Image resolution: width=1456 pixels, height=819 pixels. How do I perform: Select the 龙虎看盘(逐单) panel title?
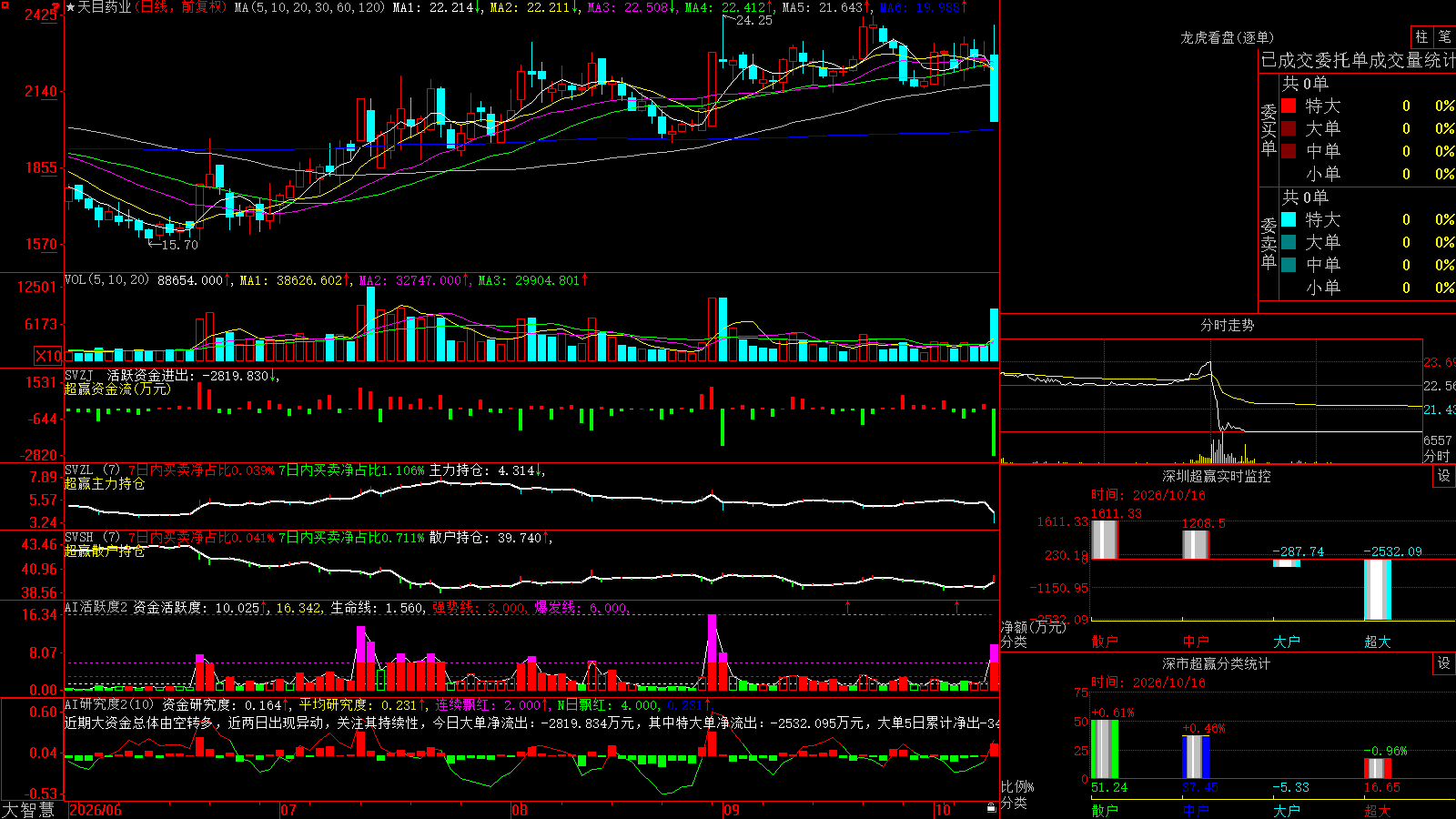1227,37
